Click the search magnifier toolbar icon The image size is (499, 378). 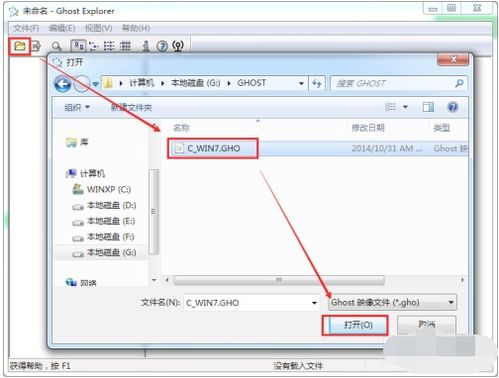pyautogui.click(x=56, y=46)
